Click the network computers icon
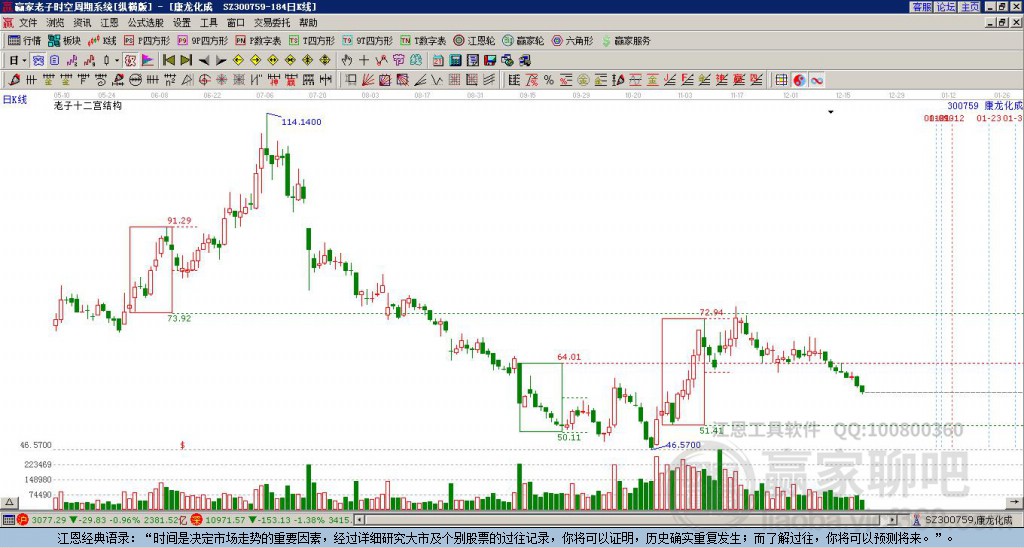The width and height of the screenshot is (1024, 548). click(525, 61)
